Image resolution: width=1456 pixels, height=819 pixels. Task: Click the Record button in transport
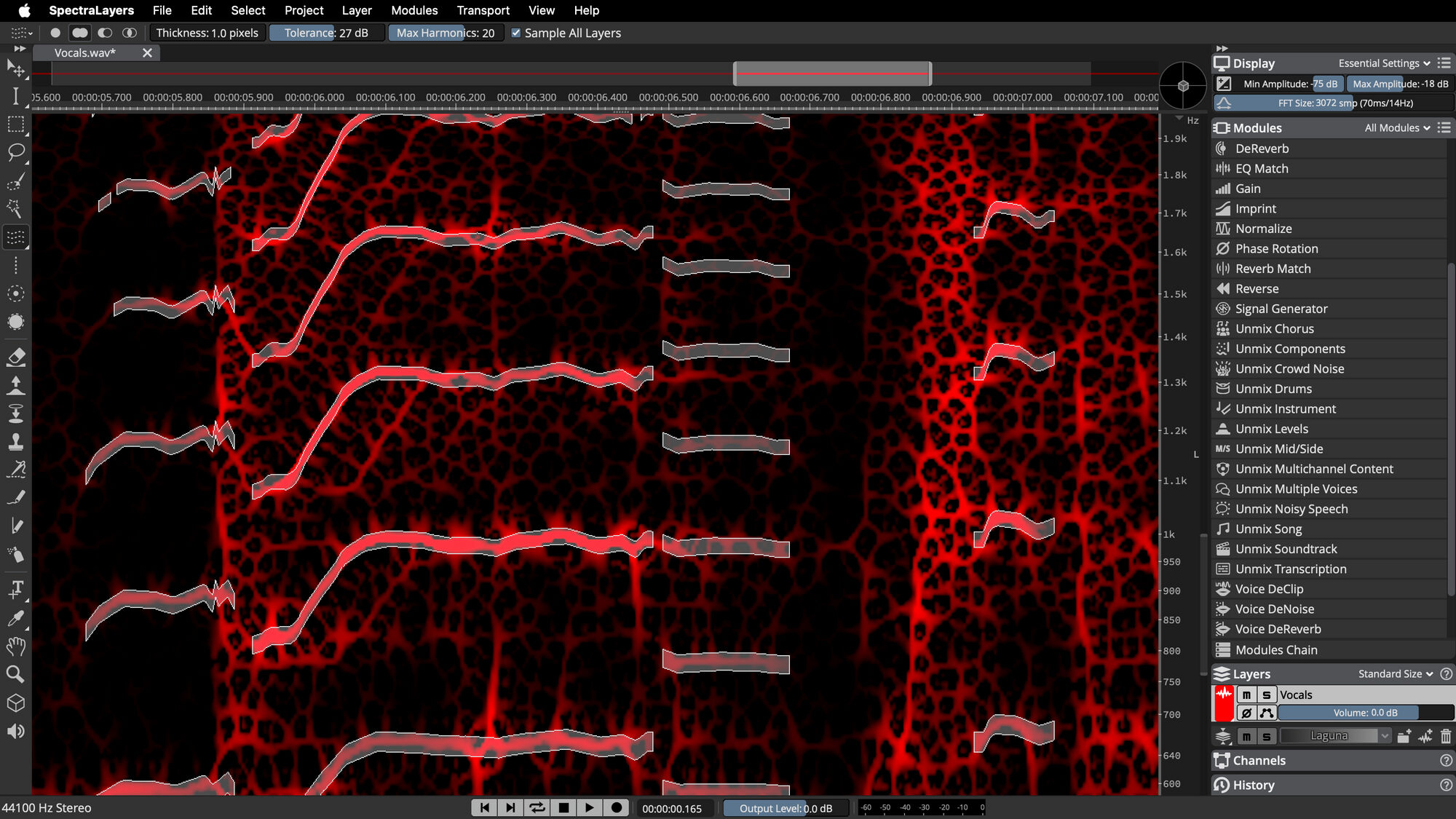(617, 807)
